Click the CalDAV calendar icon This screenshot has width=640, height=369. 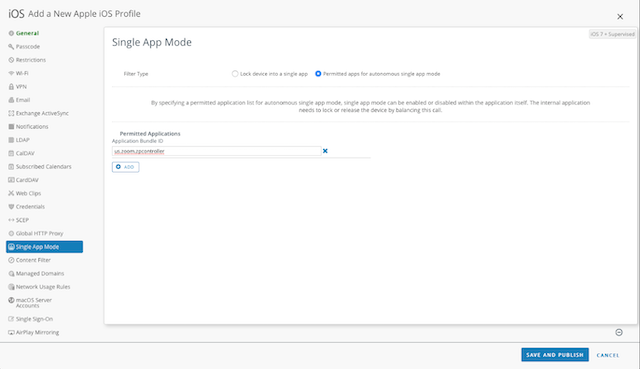11,153
